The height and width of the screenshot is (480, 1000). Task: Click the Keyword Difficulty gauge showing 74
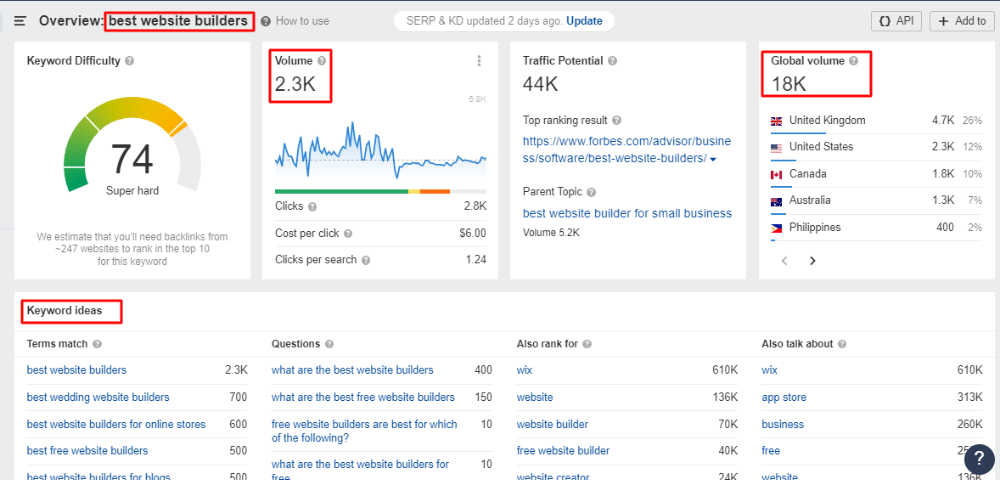coord(132,145)
